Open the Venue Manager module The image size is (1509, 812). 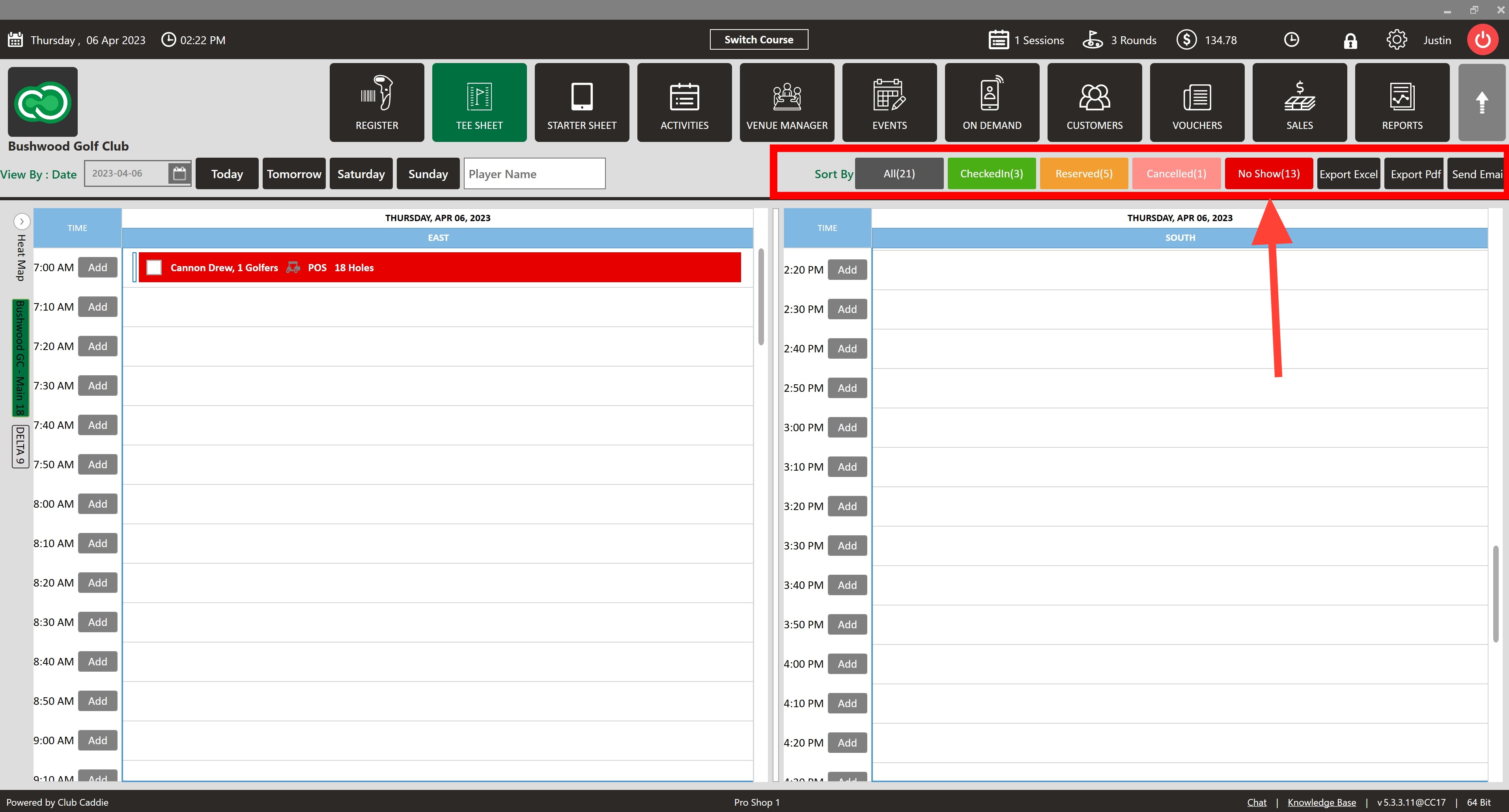click(787, 102)
